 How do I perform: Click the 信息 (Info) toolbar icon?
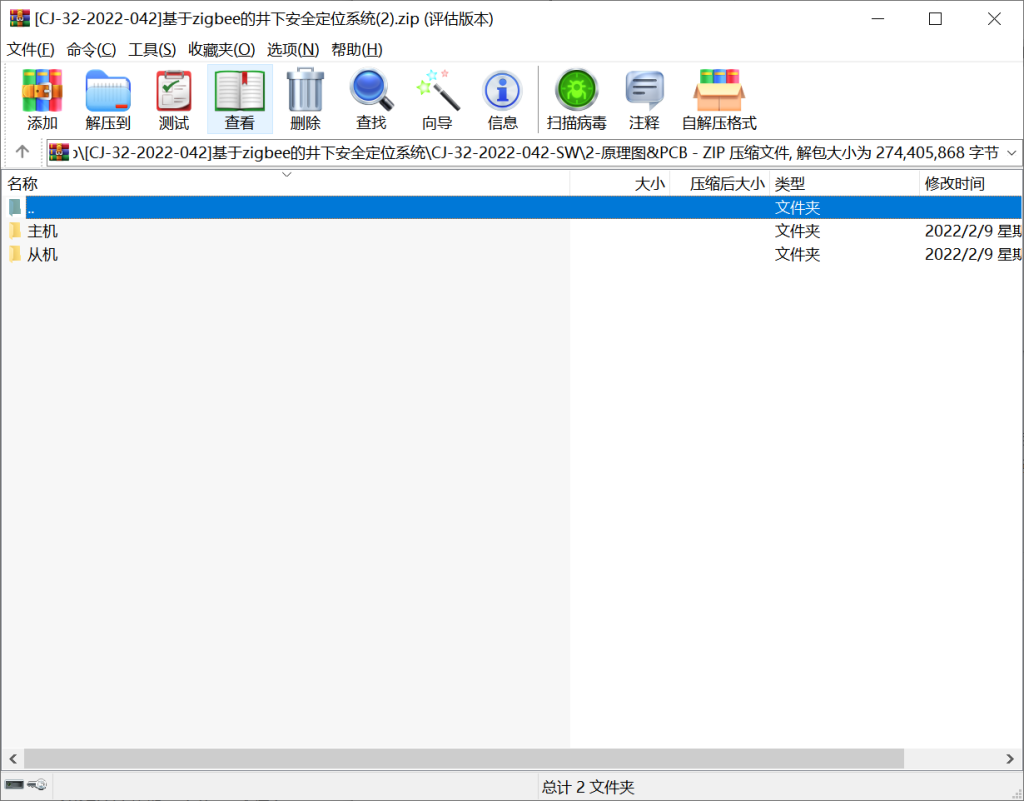click(x=502, y=98)
